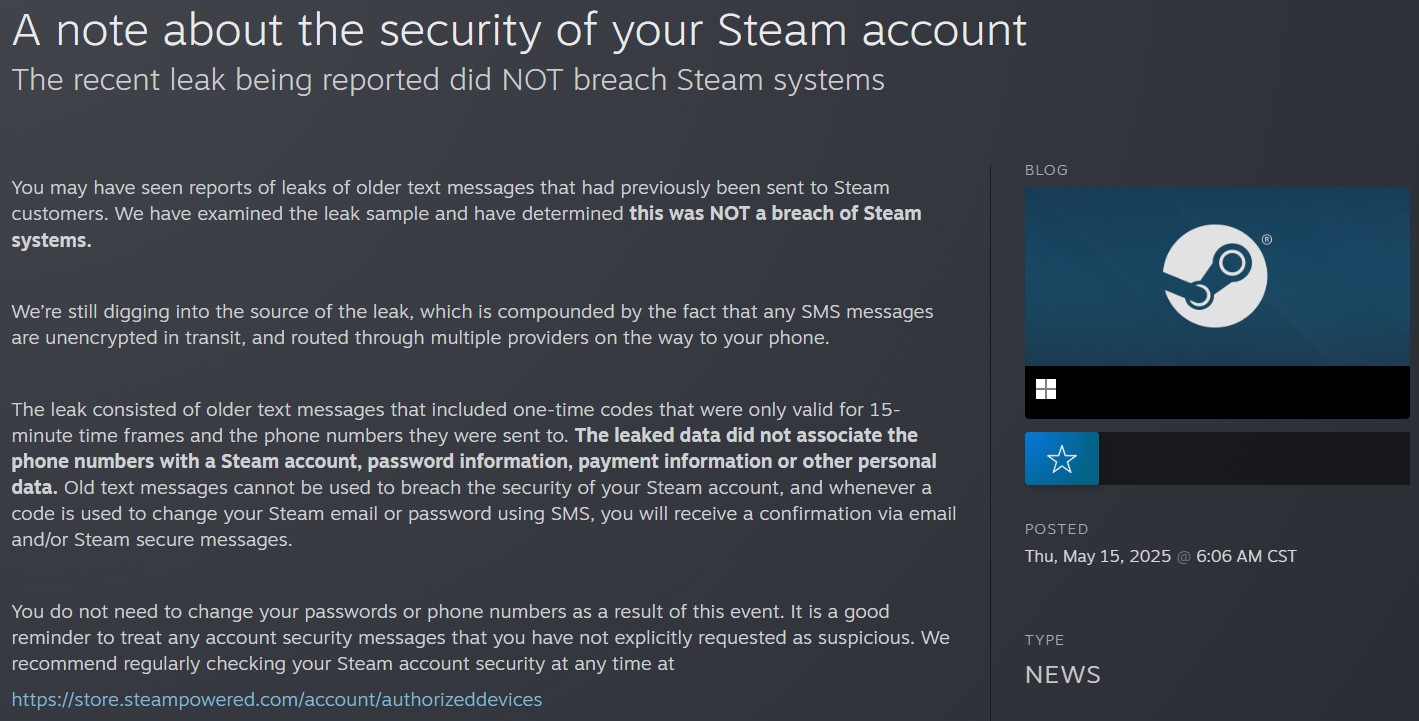Click the BLOG heading above the banner
Image resolution: width=1419 pixels, height=721 pixels.
click(x=1046, y=170)
